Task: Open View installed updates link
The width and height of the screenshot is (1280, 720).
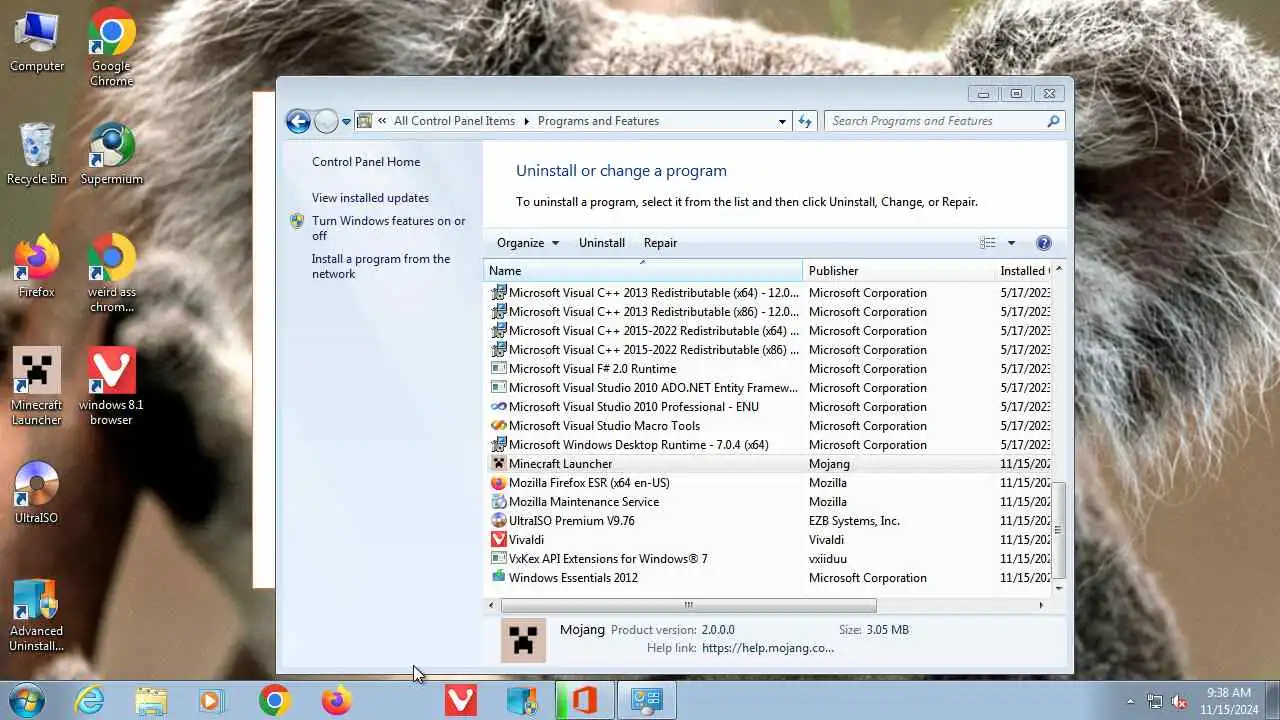Action: 370,198
